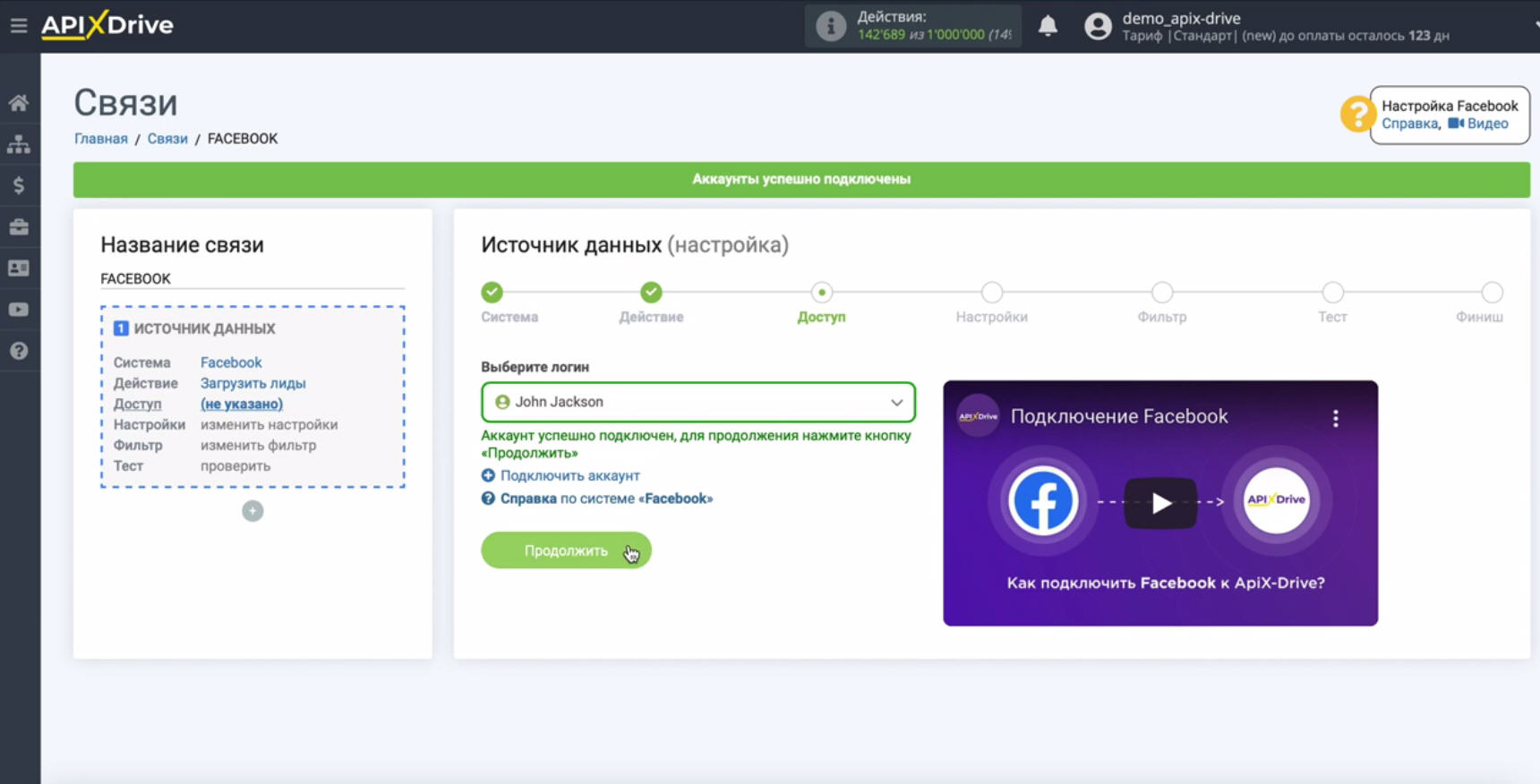Click the Facebook logo in video thumbnail

(x=1043, y=501)
